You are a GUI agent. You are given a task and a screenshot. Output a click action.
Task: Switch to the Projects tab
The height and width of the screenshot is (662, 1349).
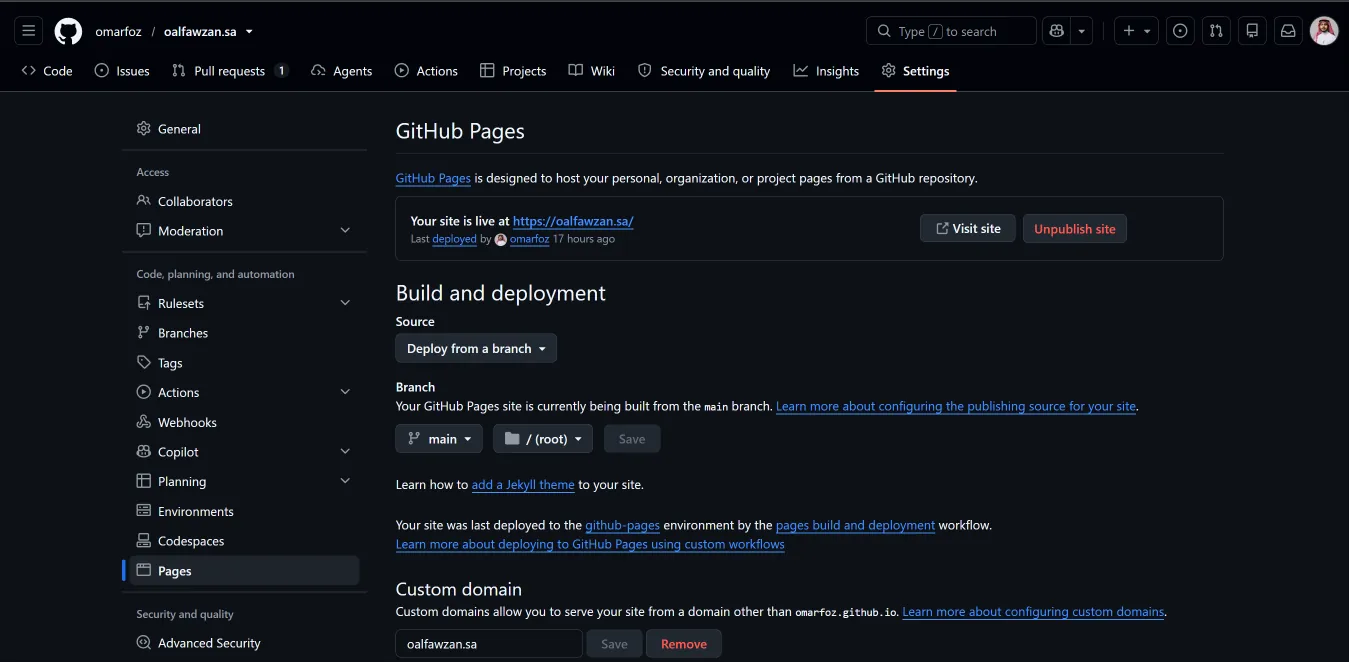(x=513, y=71)
